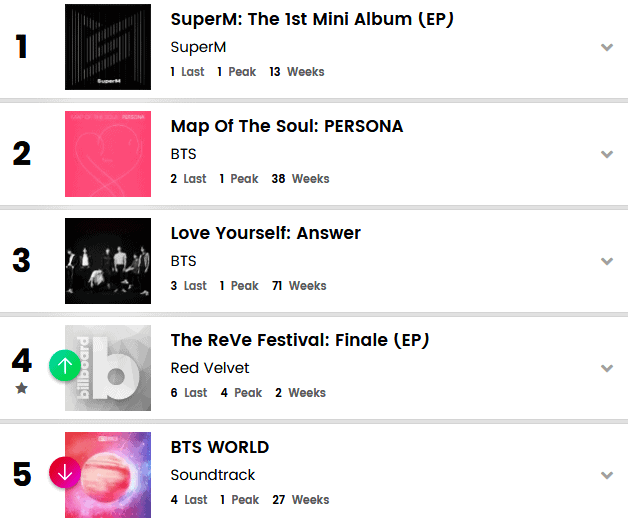Click the pink PERSONA album cover
Viewport: 628px width, 525px height.
108,154
